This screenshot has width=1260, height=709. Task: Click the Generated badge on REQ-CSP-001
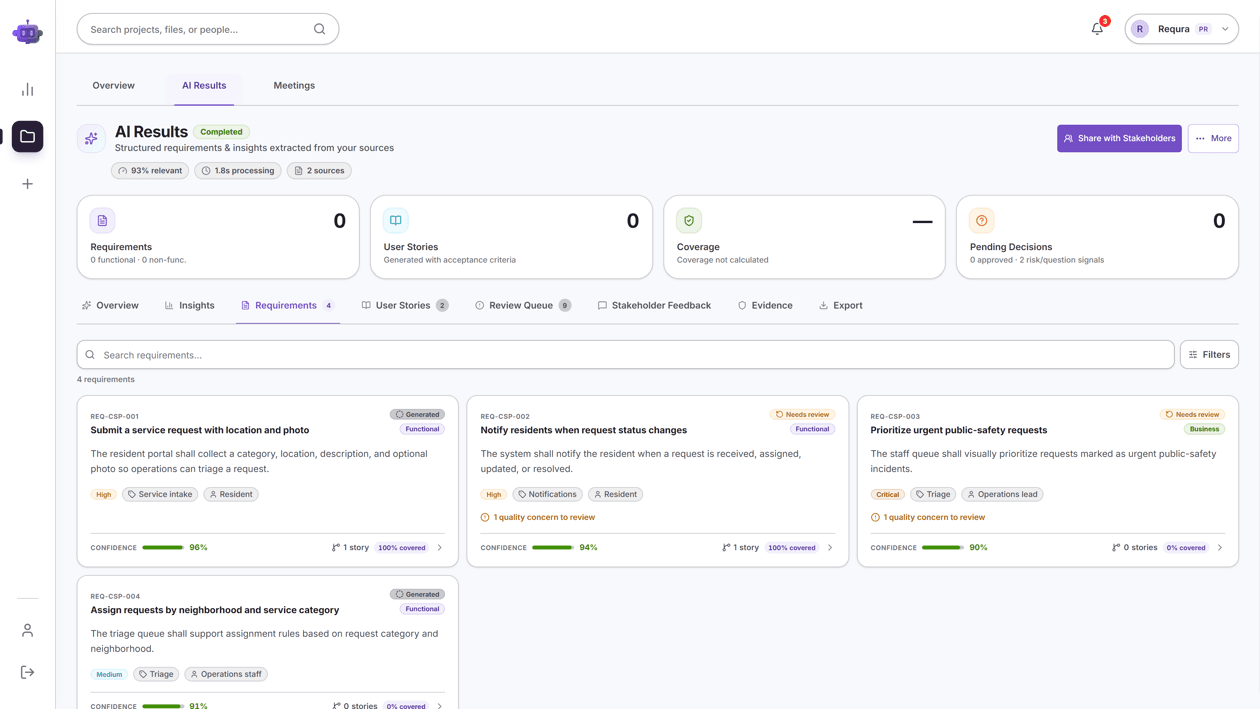(x=417, y=414)
